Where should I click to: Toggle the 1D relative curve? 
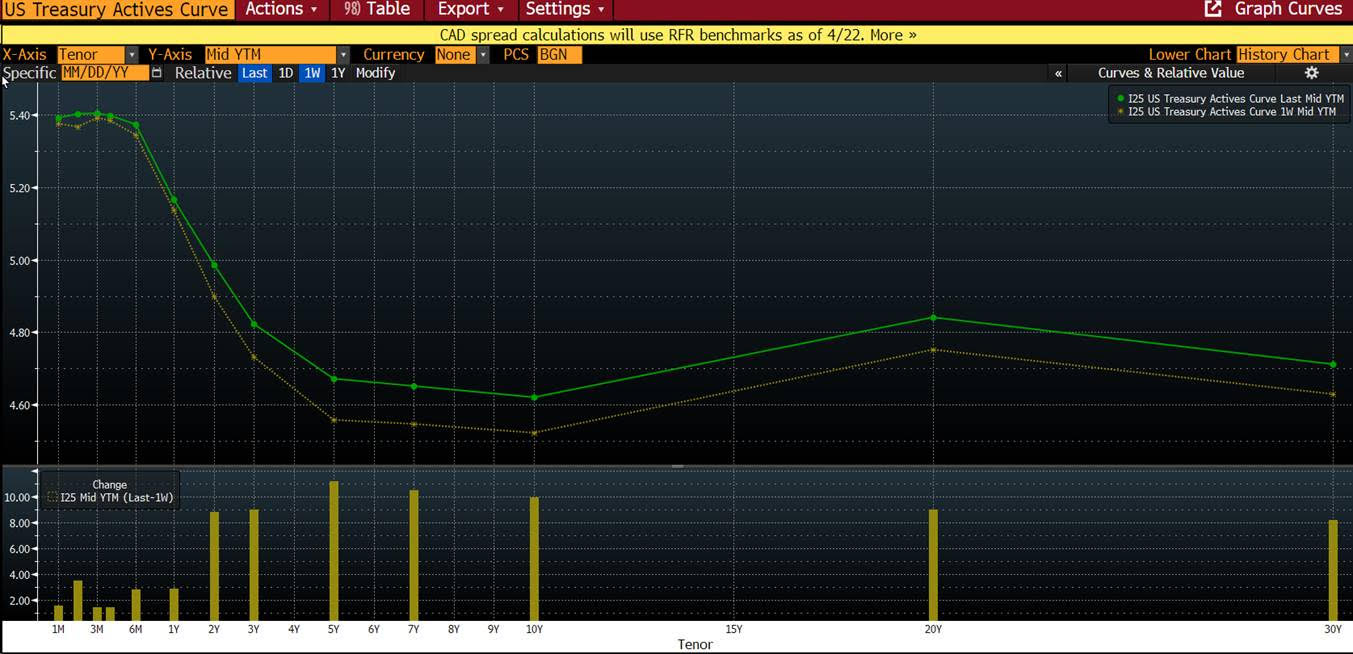tap(286, 73)
